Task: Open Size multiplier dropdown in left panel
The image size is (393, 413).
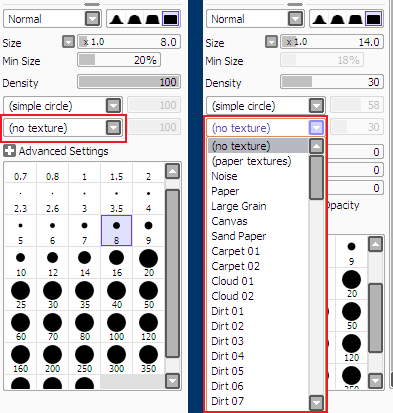Action: 68,42
